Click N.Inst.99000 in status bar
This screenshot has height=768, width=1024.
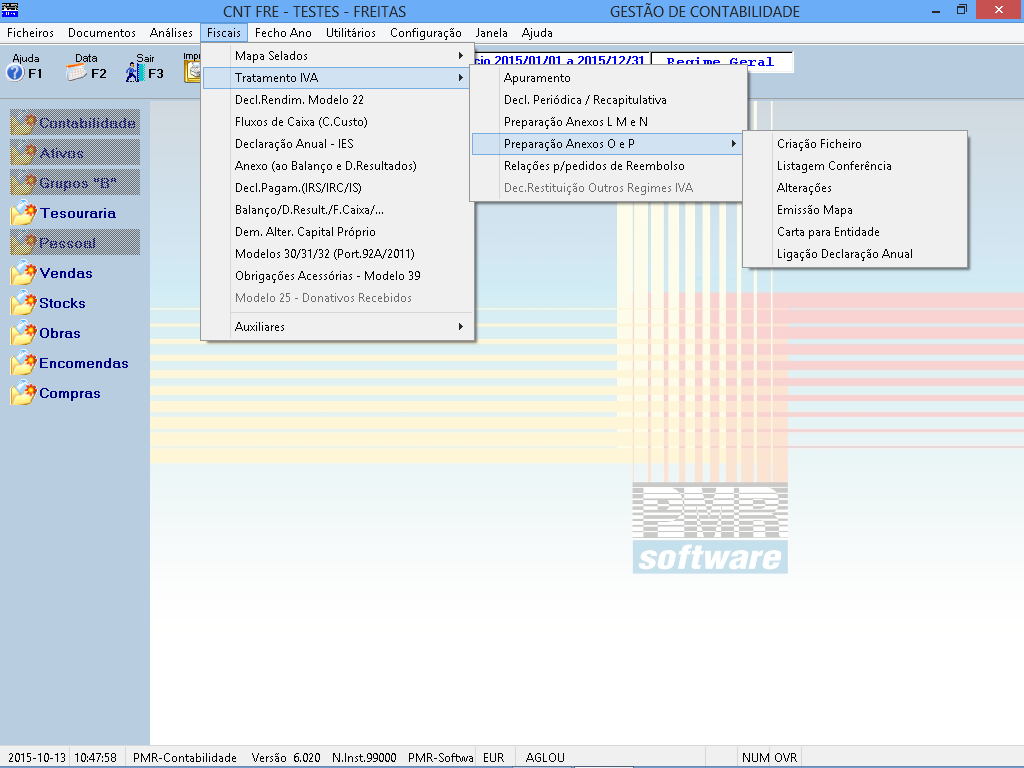[364, 758]
